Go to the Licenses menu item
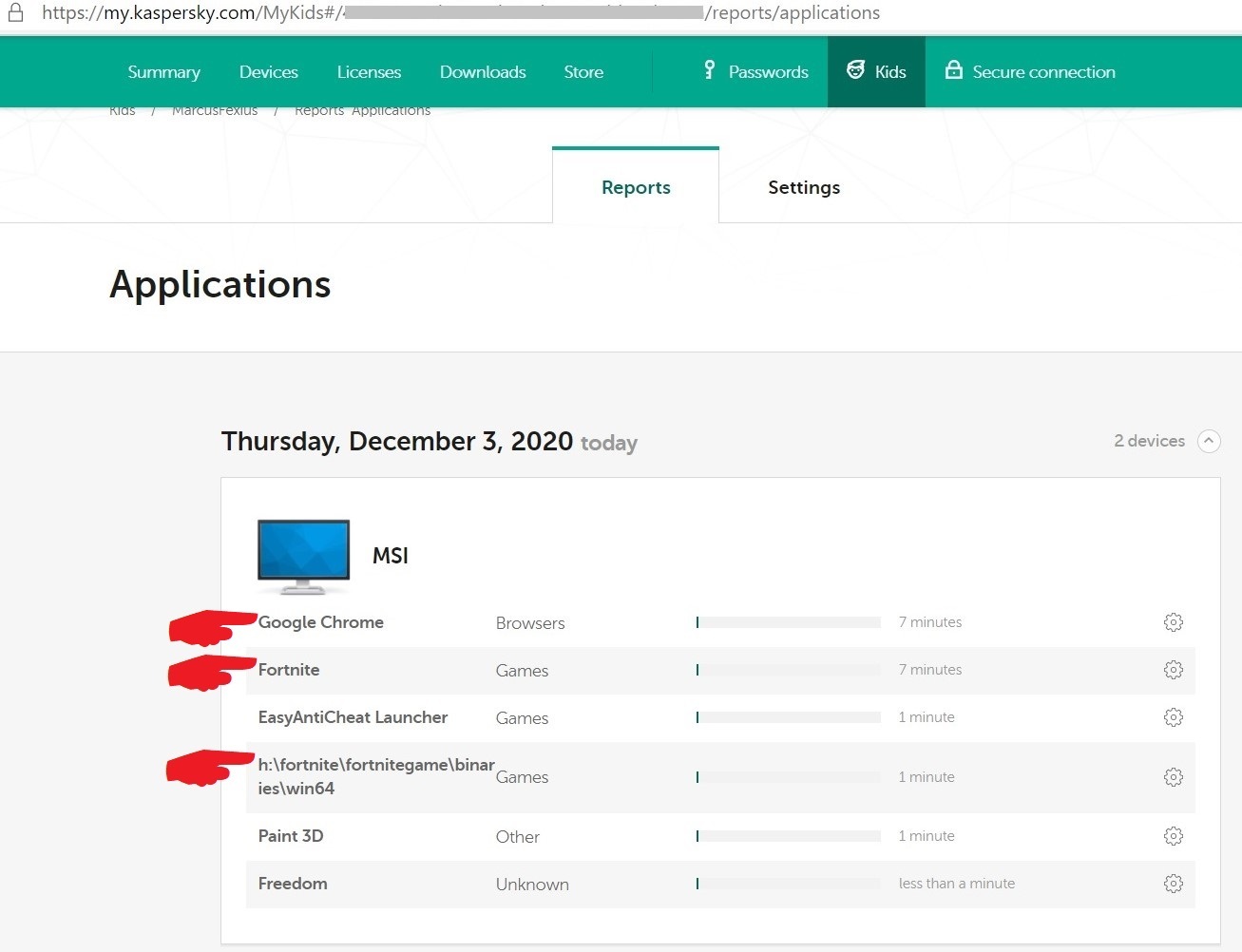1242x952 pixels. point(369,72)
